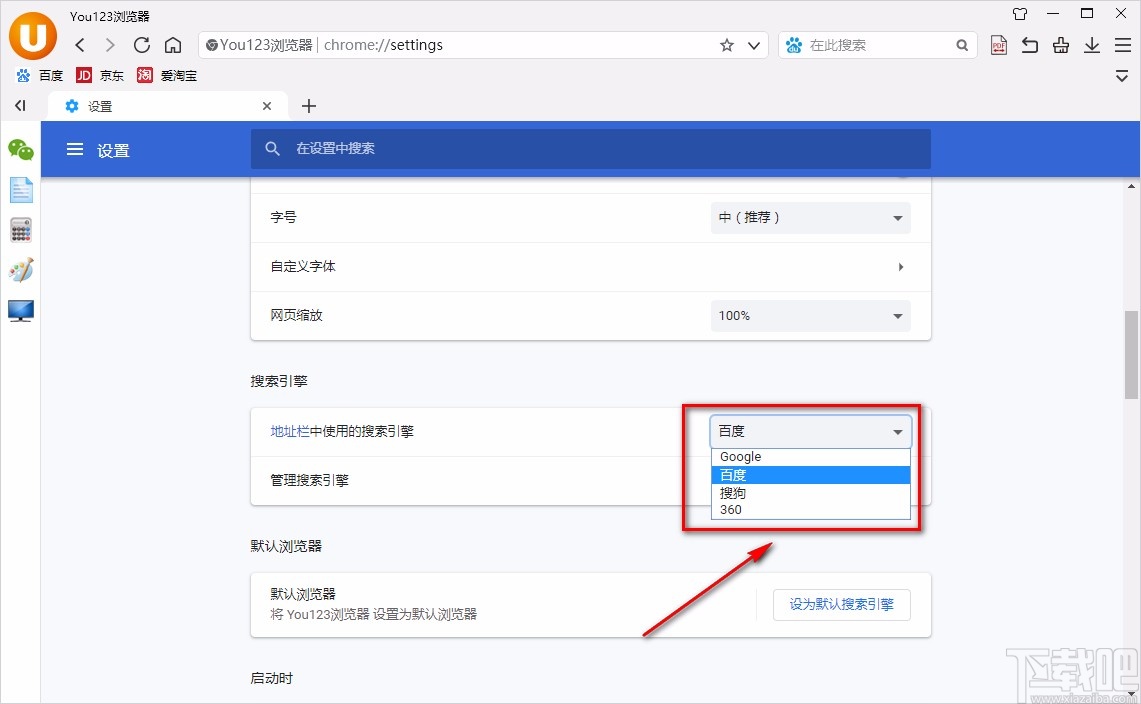1141x704 pixels.
Task: Open the 字号 dropdown
Action: coord(811,218)
